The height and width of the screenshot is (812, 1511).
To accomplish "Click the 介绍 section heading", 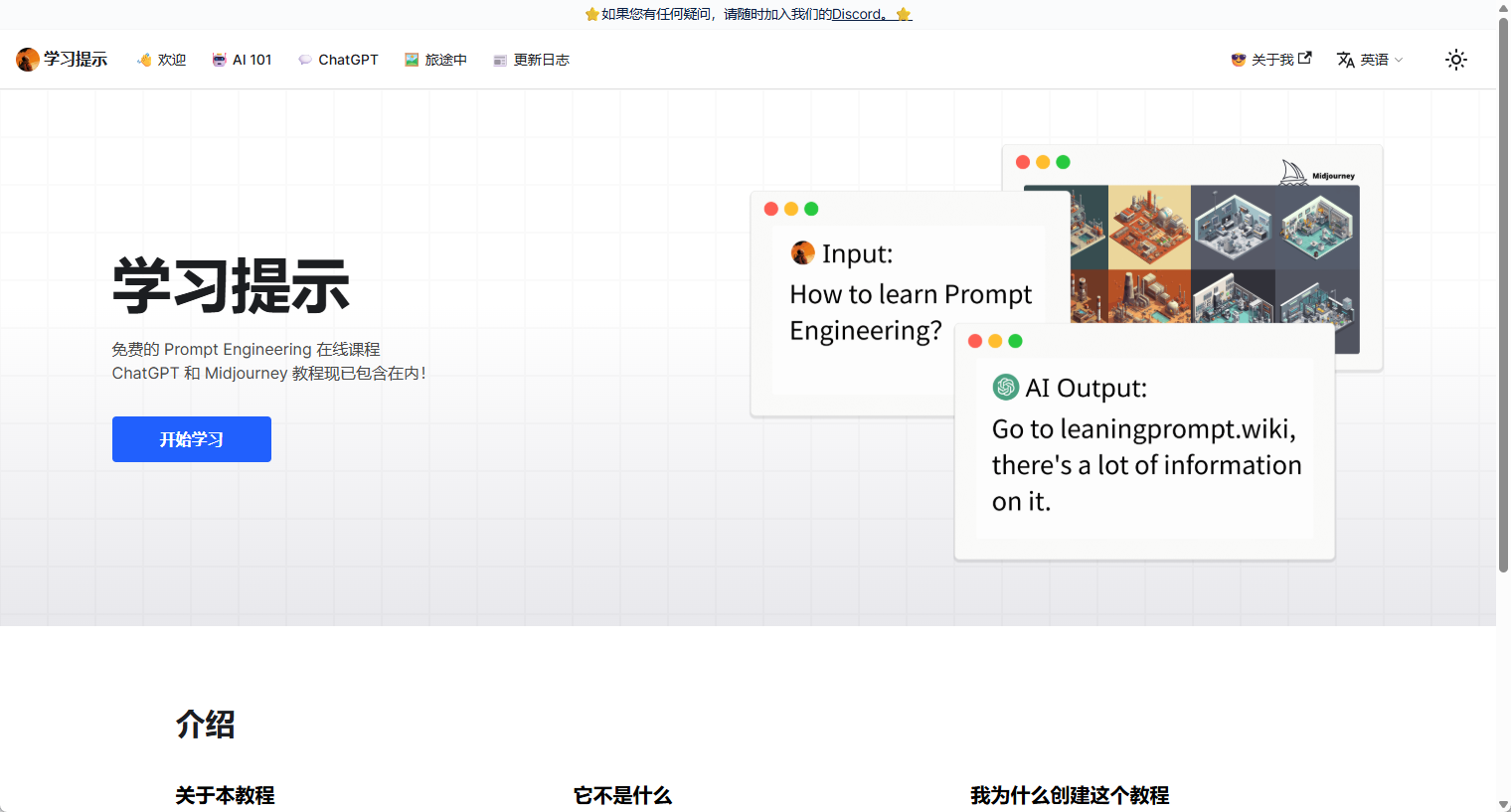I will 206,725.
